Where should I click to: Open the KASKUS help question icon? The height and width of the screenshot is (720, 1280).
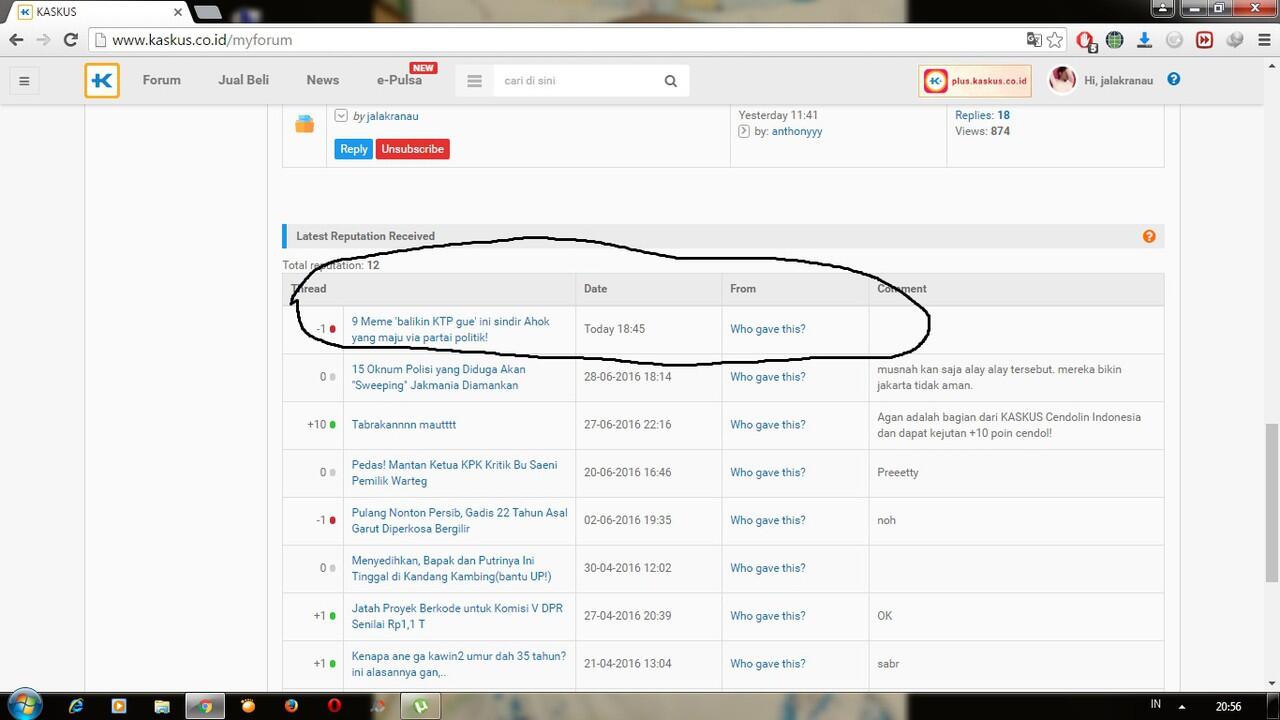coord(1174,79)
